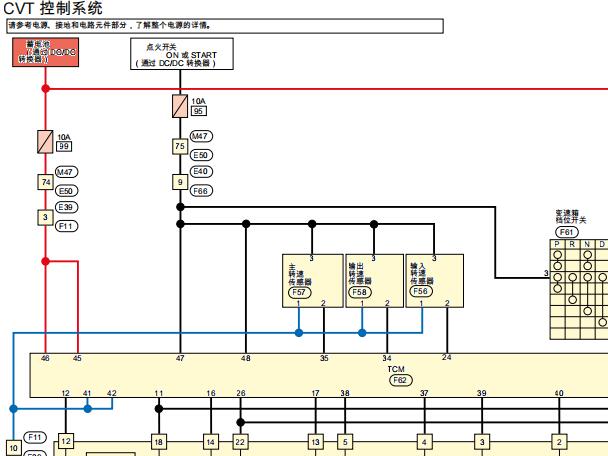
Task: Click the "F56" connector label
Action: pyautogui.click(x=421, y=291)
